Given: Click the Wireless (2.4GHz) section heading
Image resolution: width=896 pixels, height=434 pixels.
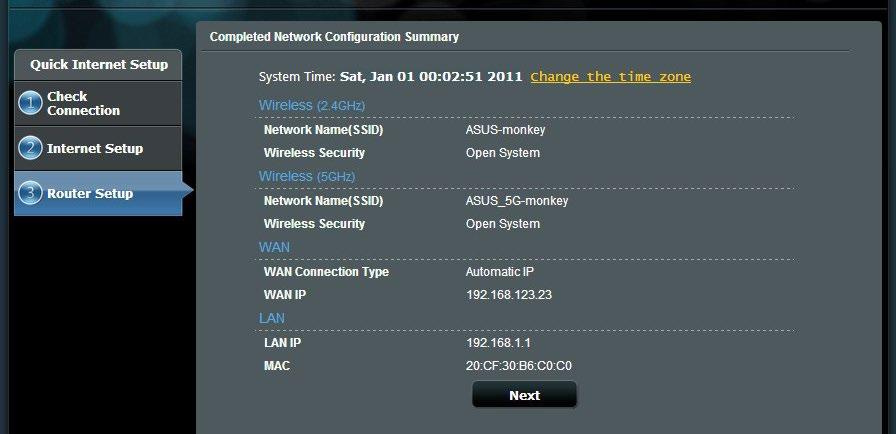Looking at the screenshot, I should 311,105.
